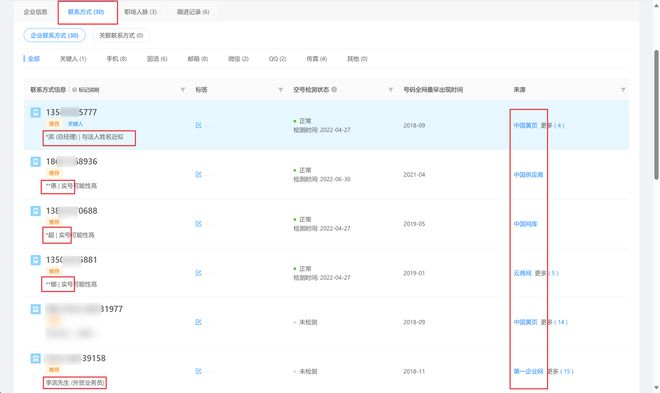Select the 关联联系方式 (0) pill
This screenshot has width=660, height=393.
pyautogui.click(x=121, y=35)
